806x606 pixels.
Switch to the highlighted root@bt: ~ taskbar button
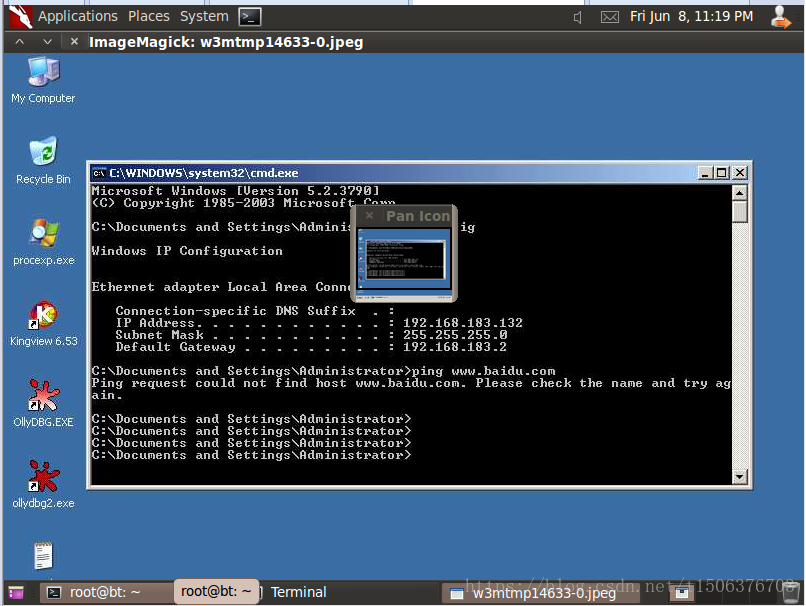point(216,592)
